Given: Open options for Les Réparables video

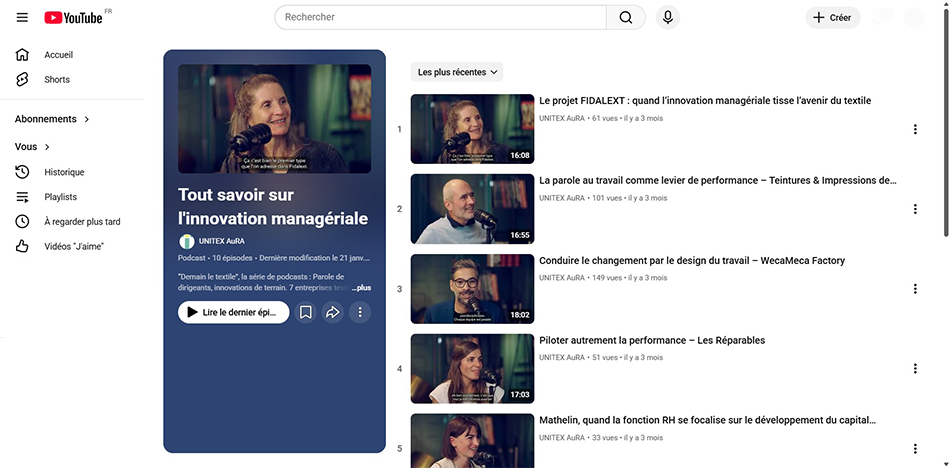Looking at the screenshot, I should coord(914,369).
